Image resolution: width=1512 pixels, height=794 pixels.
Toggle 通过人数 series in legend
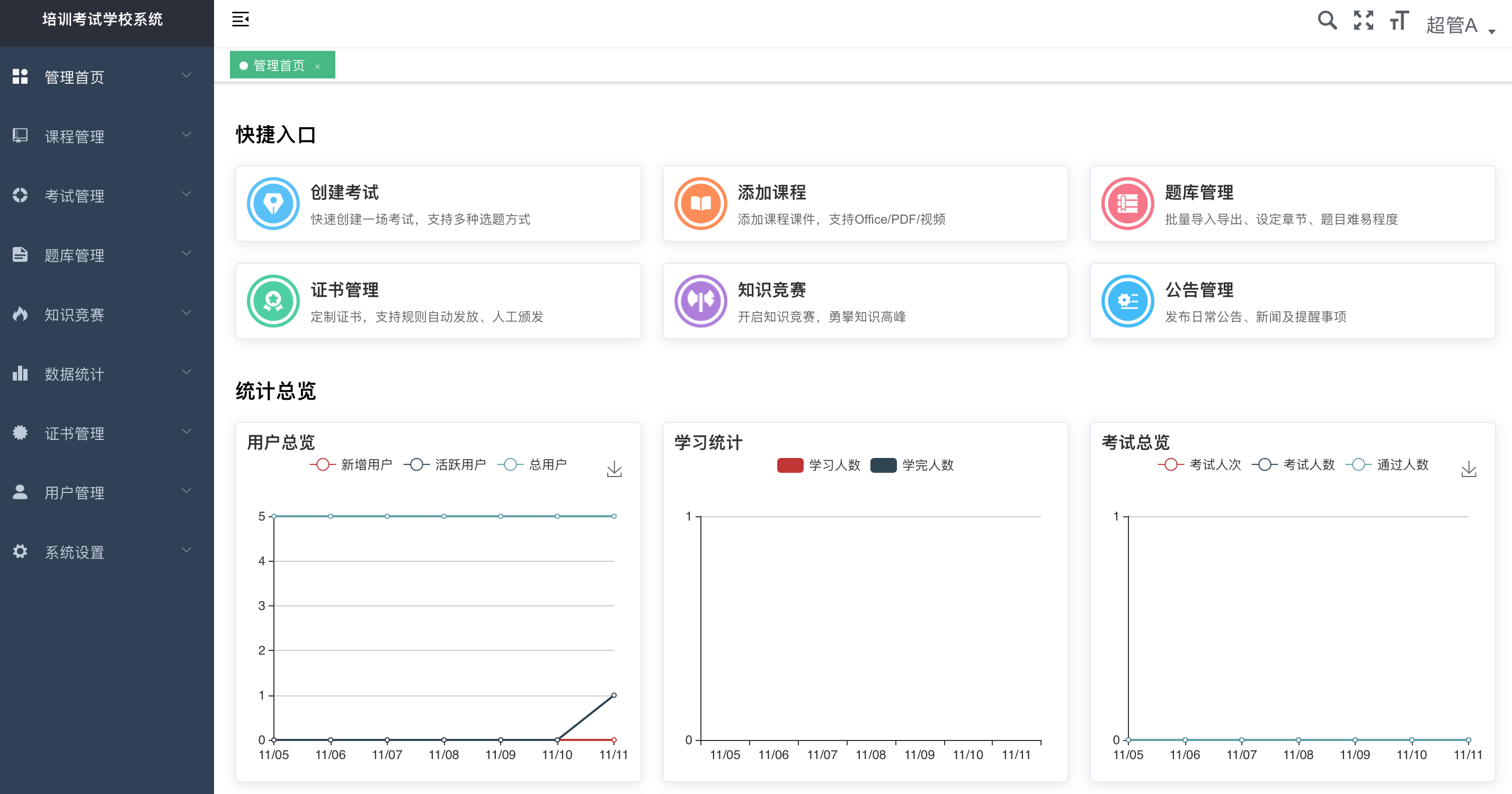1387,464
